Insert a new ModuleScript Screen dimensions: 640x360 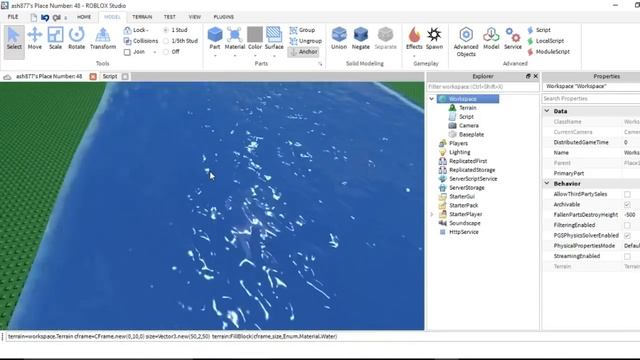click(x=548, y=52)
